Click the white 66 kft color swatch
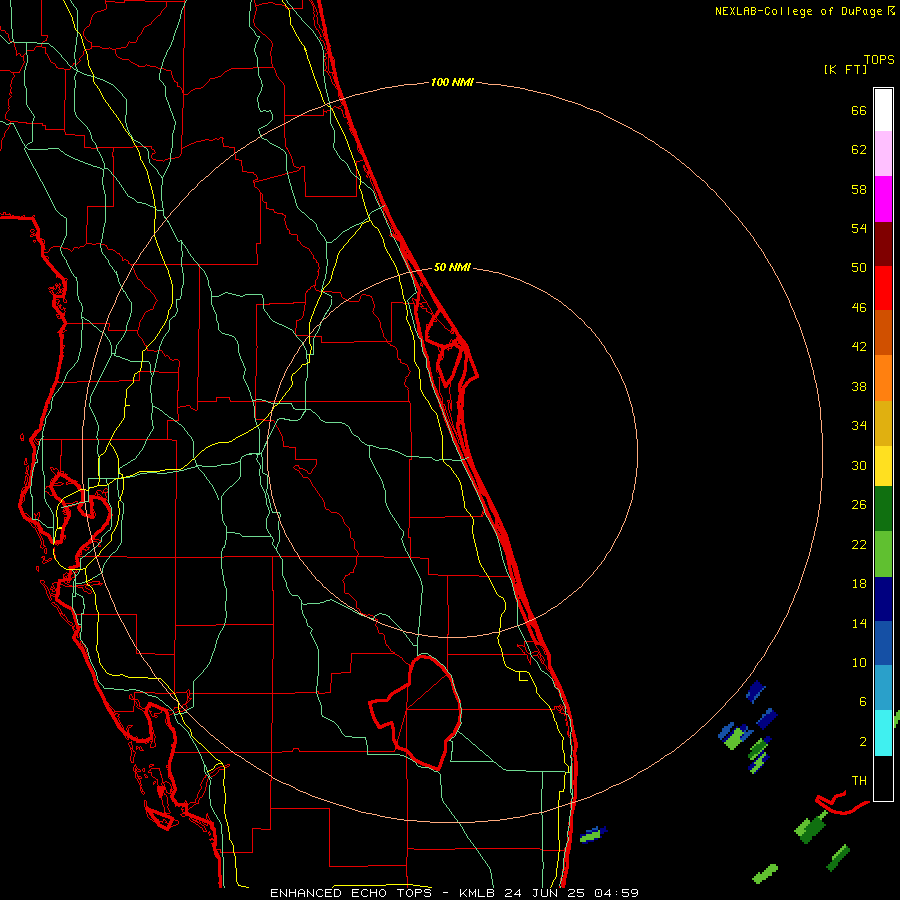Viewport: 900px width, 900px height. 883,110
